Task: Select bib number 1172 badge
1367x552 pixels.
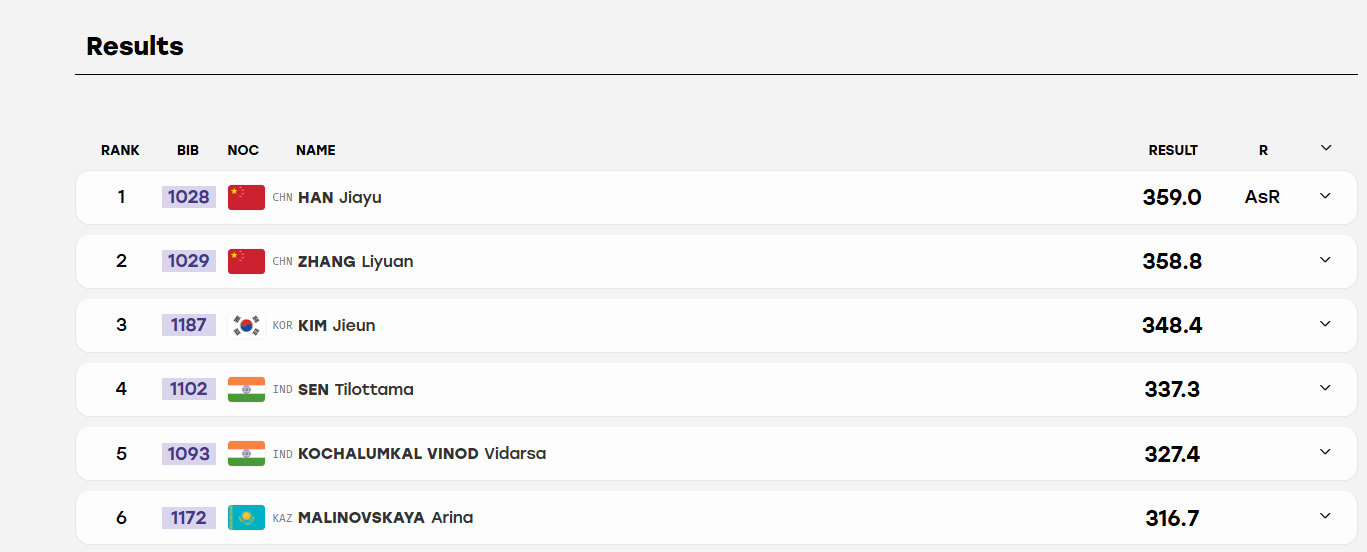Action: (x=189, y=518)
